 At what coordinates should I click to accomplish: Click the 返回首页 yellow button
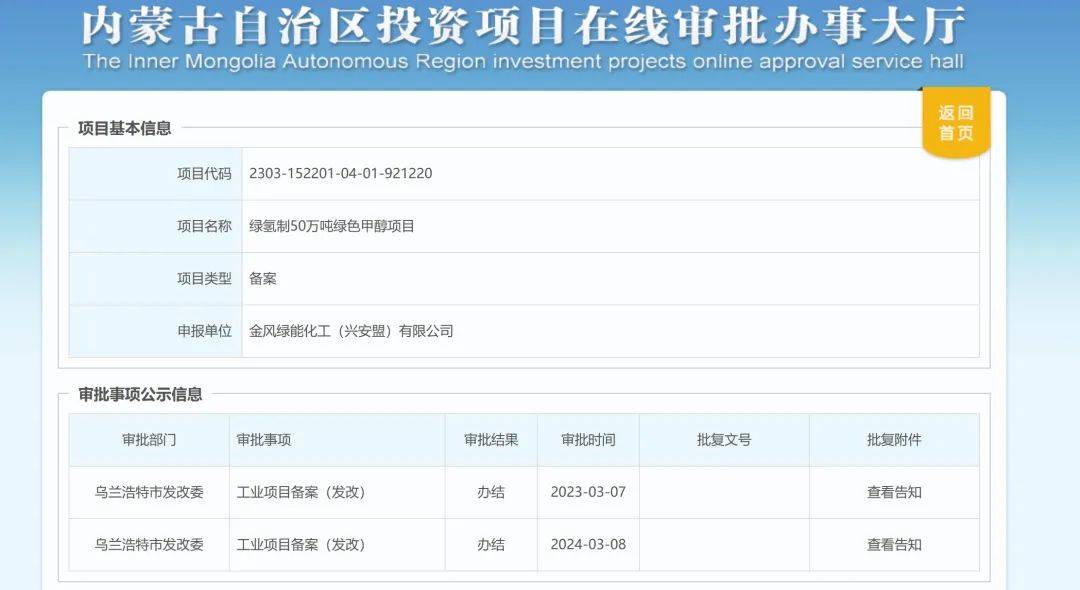click(x=954, y=122)
